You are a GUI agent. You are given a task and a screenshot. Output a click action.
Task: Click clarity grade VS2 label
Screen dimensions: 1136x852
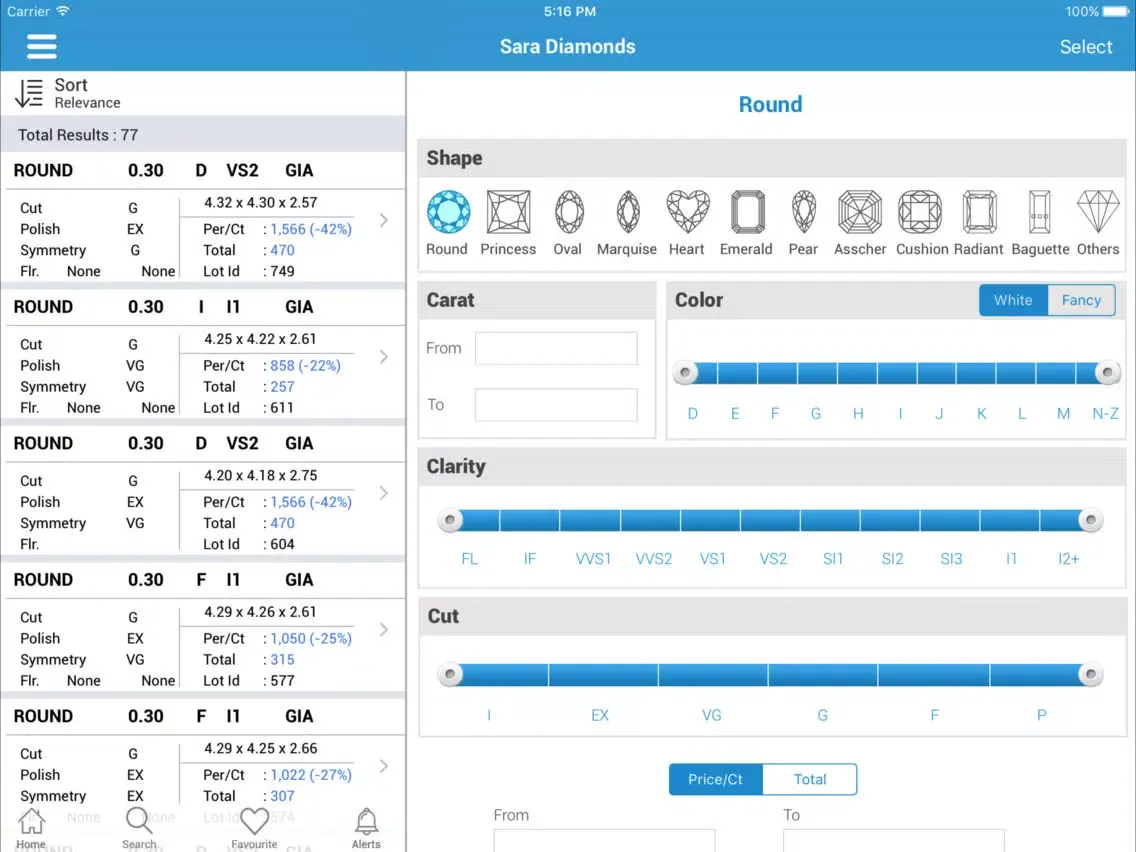pyautogui.click(x=773, y=559)
